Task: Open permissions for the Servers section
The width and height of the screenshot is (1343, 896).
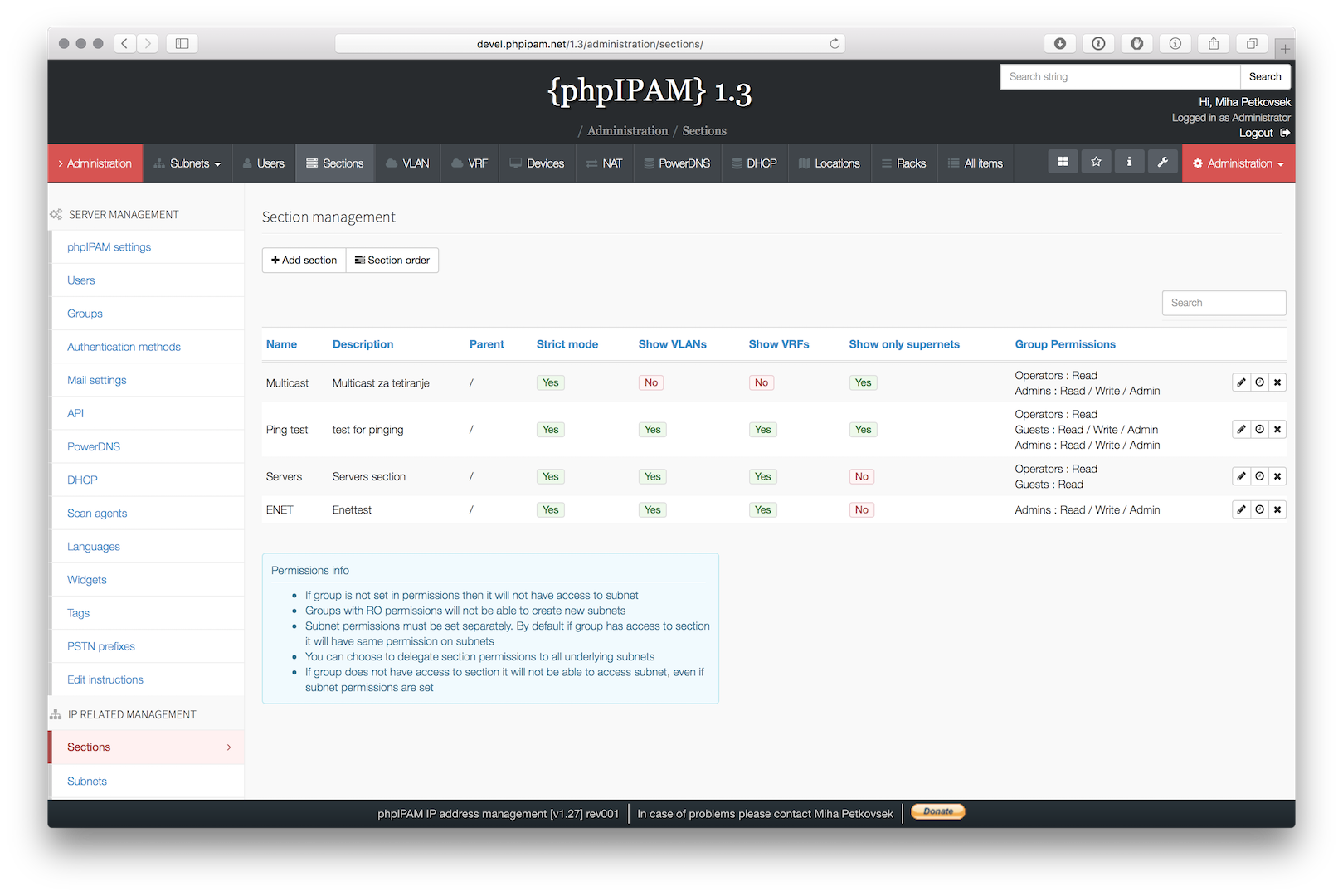Action: click(x=1259, y=476)
